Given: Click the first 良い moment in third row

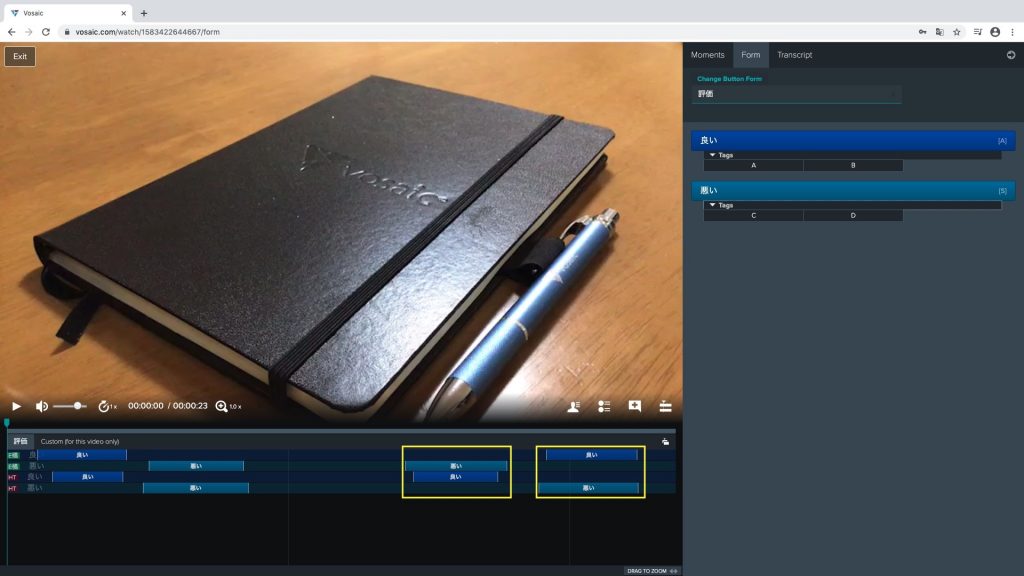Looking at the screenshot, I should coord(88,477).
